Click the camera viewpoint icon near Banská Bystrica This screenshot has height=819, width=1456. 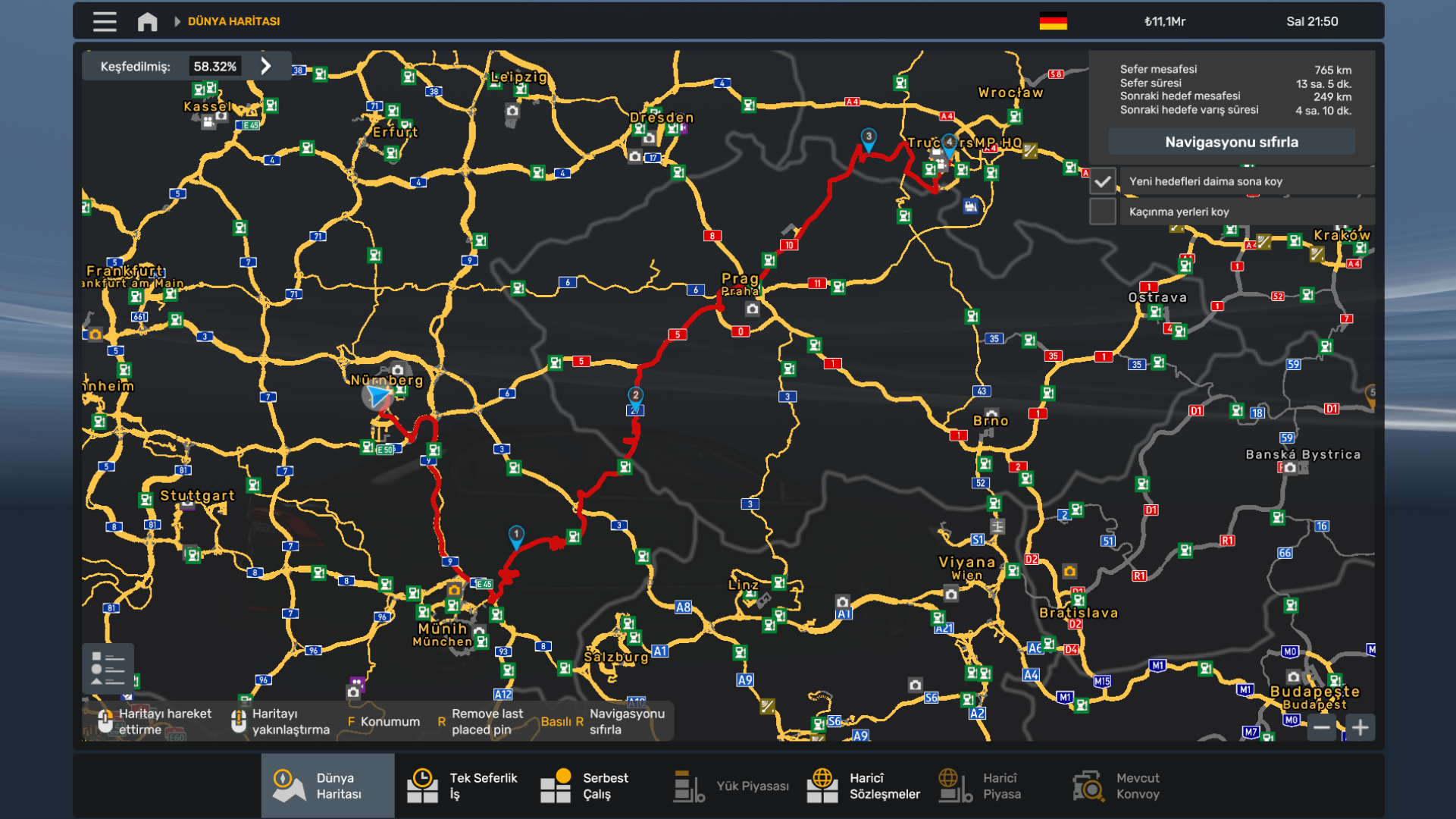pyautogui.click(x=1289, y=468)
